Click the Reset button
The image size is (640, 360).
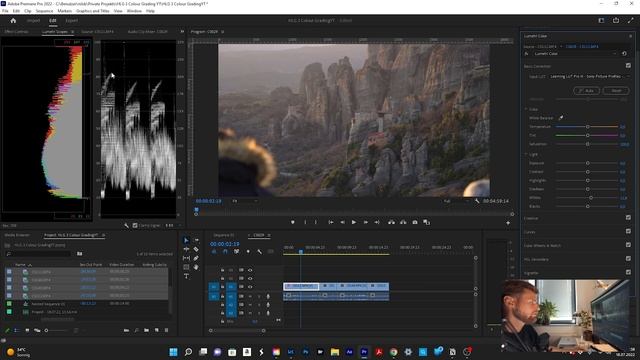pyautogui.click(x=616, y=91)
